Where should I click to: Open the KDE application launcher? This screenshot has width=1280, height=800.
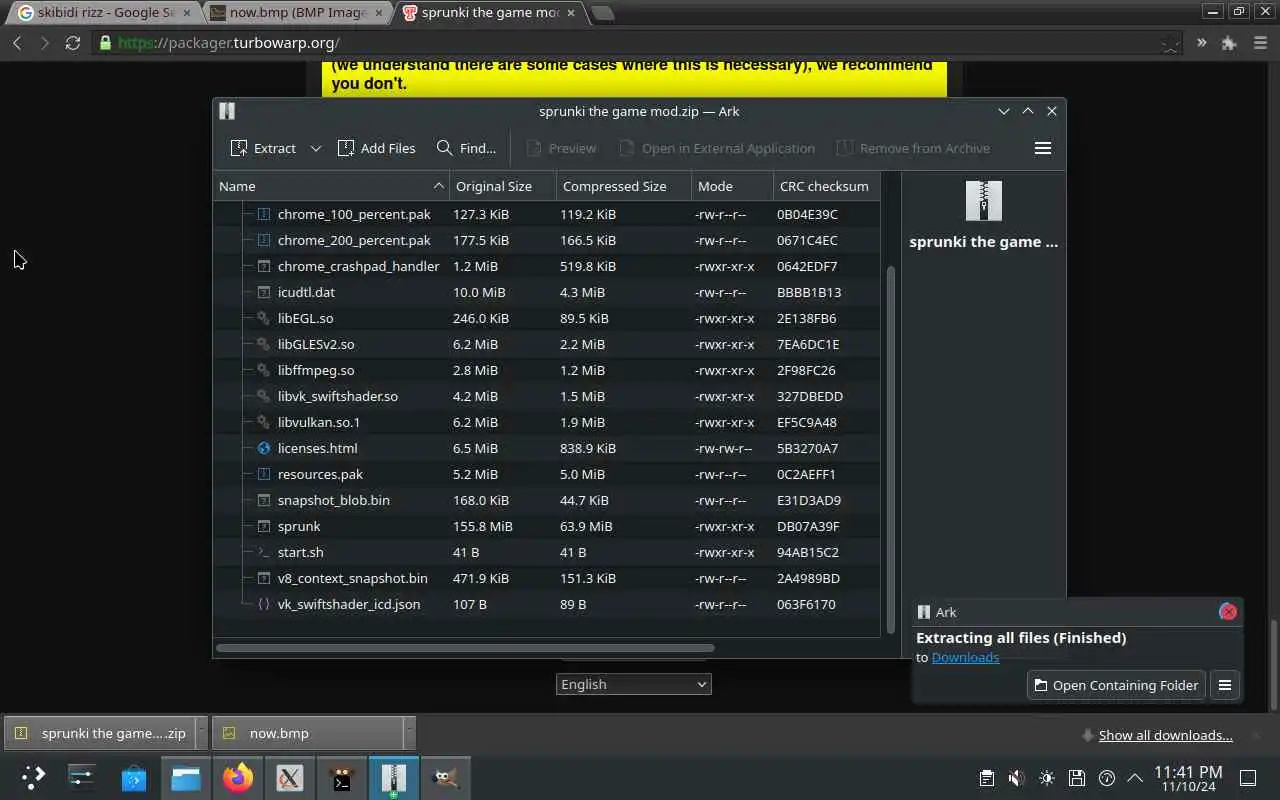[32, 777]
